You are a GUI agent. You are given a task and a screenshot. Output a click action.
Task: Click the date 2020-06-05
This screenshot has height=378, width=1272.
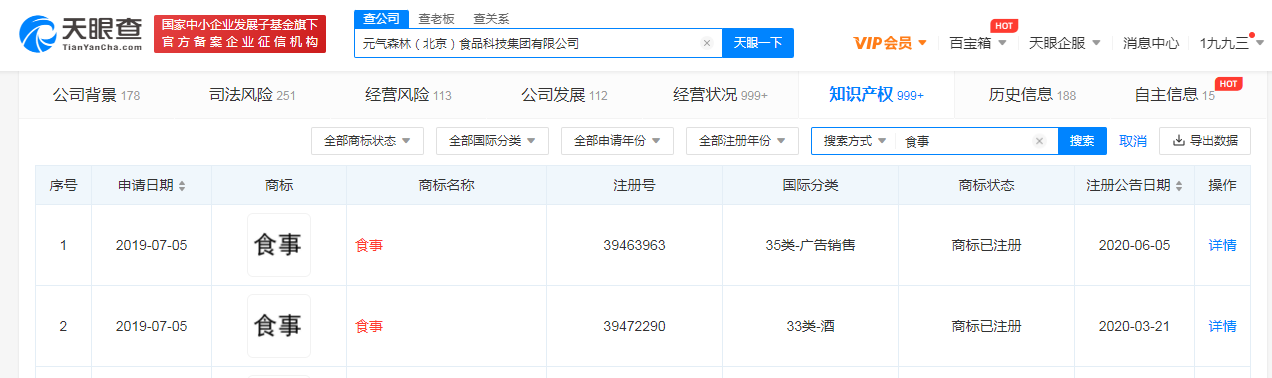[x=1134, y=245]
